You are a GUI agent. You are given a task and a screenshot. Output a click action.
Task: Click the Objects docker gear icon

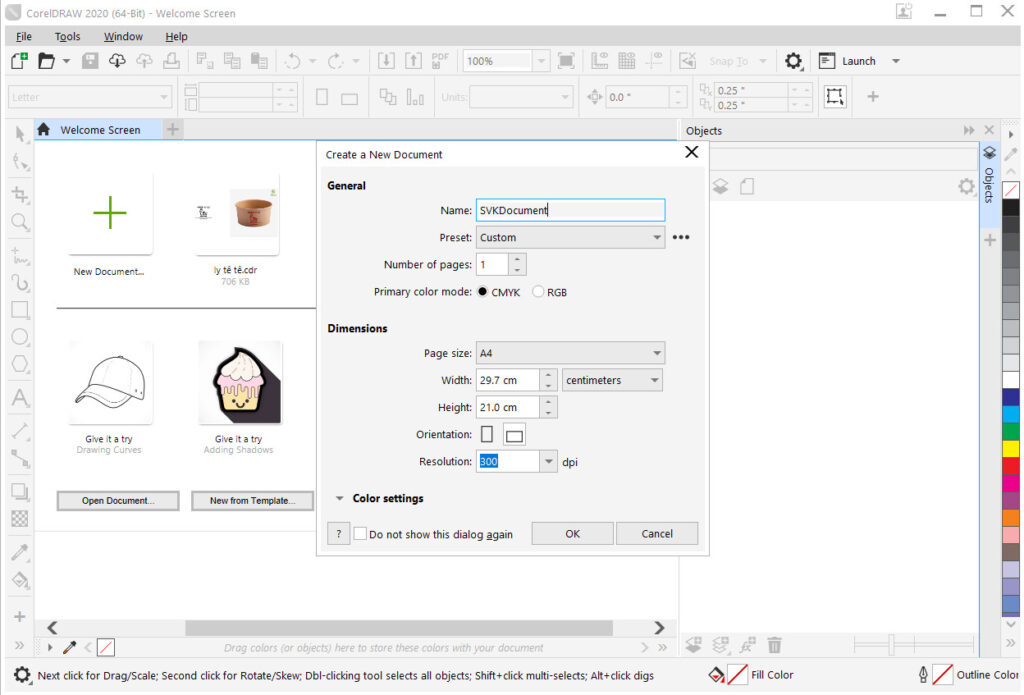966,187
